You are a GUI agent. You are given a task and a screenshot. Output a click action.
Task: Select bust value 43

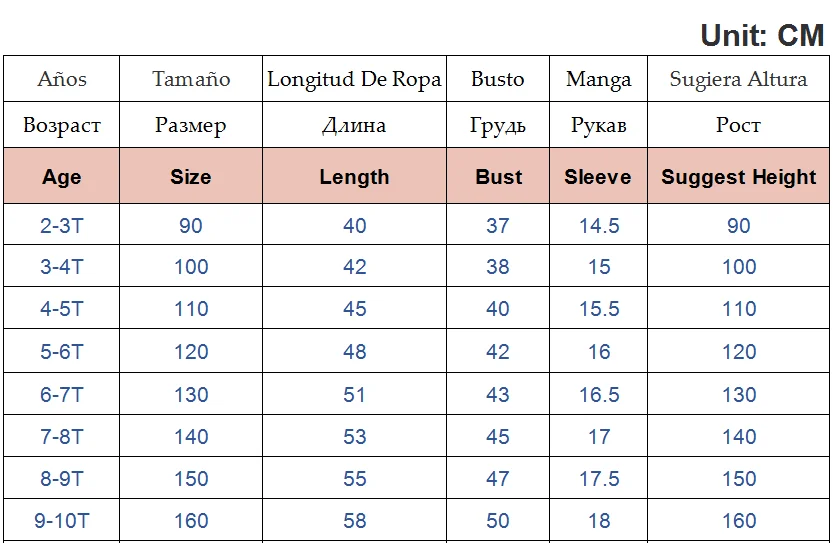coord(498,394)
